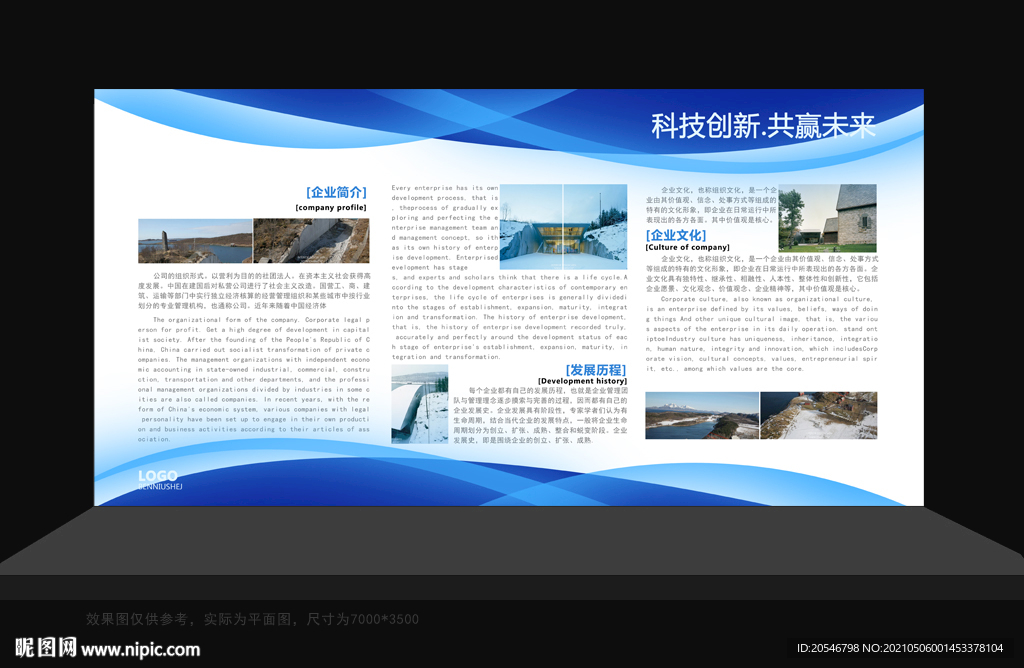Click the [company profile] subtitle
1024x668 pixels.
331,208
